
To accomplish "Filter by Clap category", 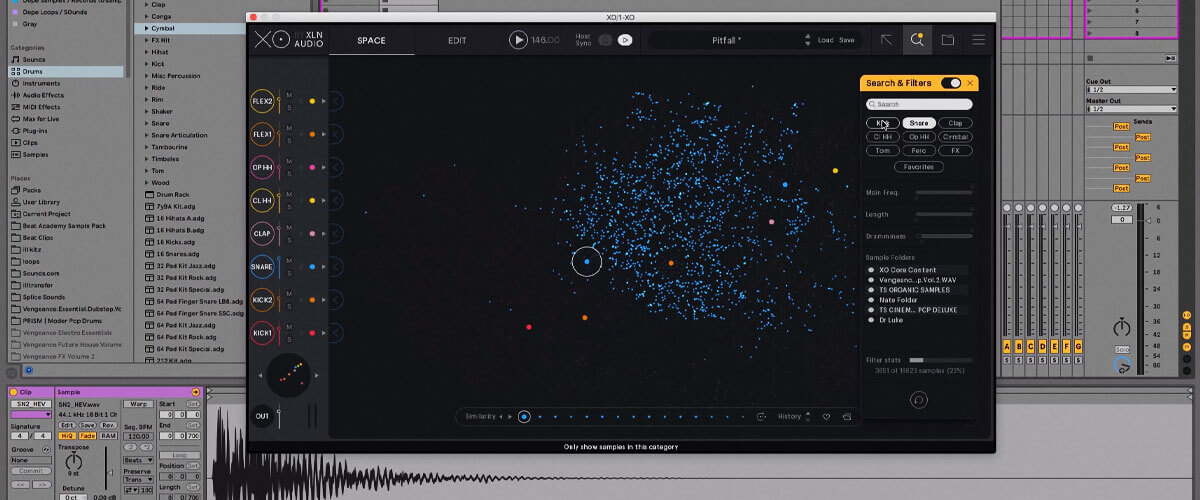I will click(x=955, y=123).
